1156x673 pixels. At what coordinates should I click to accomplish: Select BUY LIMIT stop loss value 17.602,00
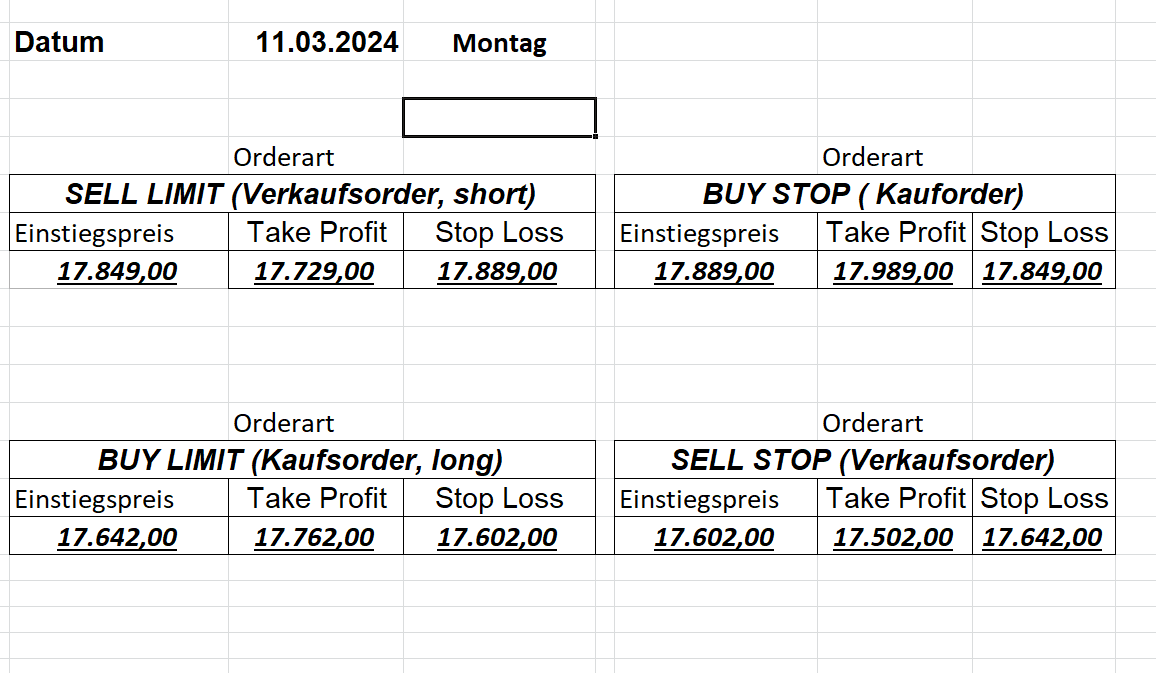tap(497, 537)
